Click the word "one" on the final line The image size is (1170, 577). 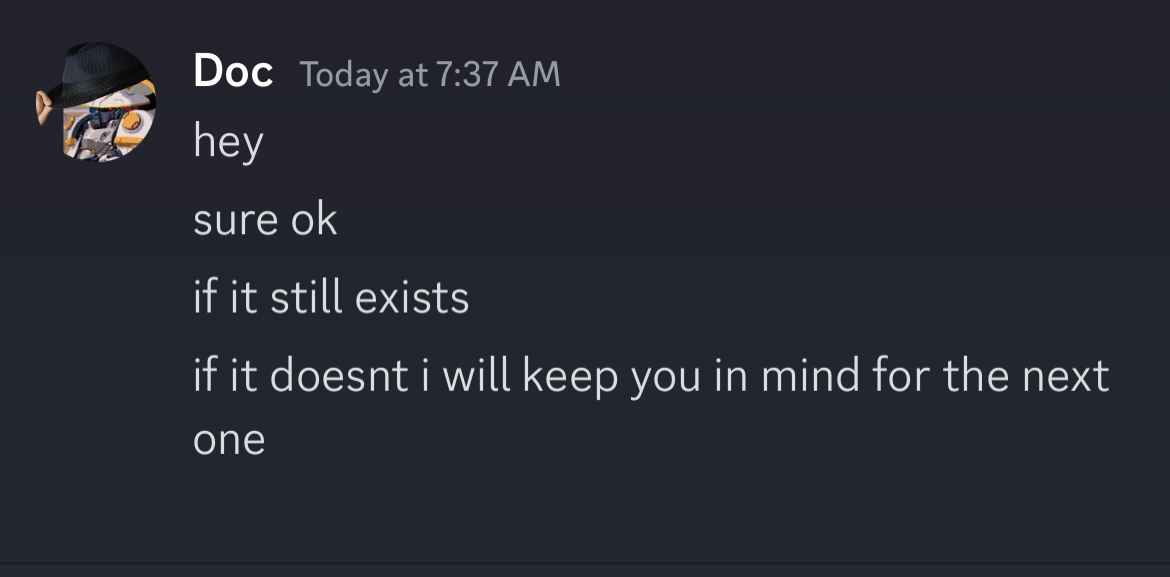229,441
